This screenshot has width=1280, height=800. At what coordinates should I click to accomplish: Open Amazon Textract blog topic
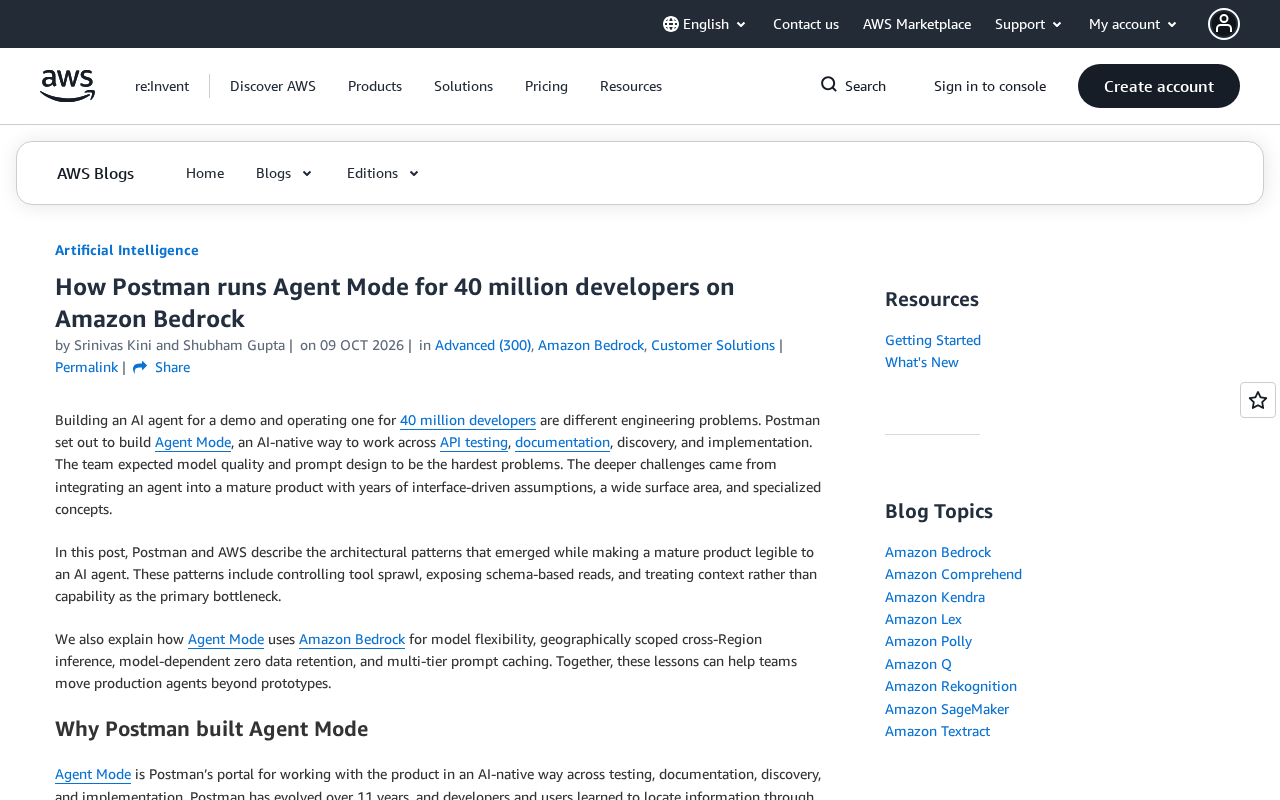(x=937, y=731)
